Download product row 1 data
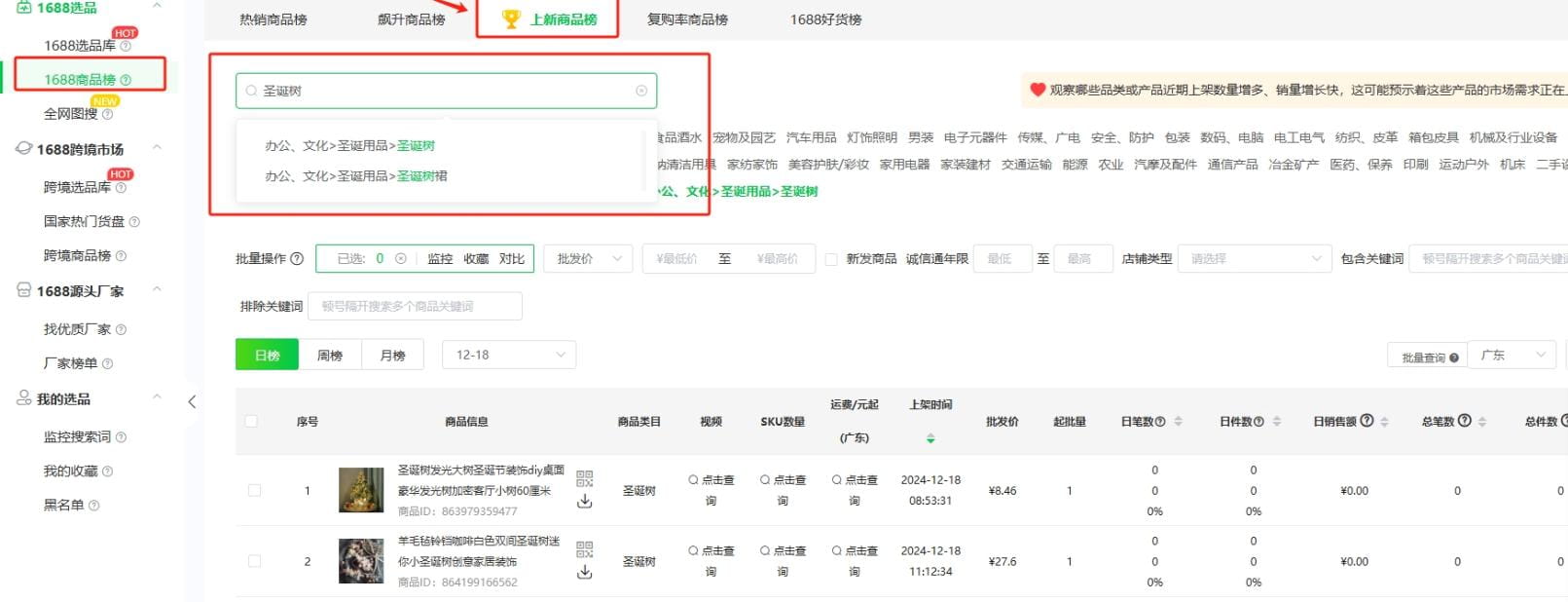Viewport: 1568px width, 602px height. (x=584, y=502)
